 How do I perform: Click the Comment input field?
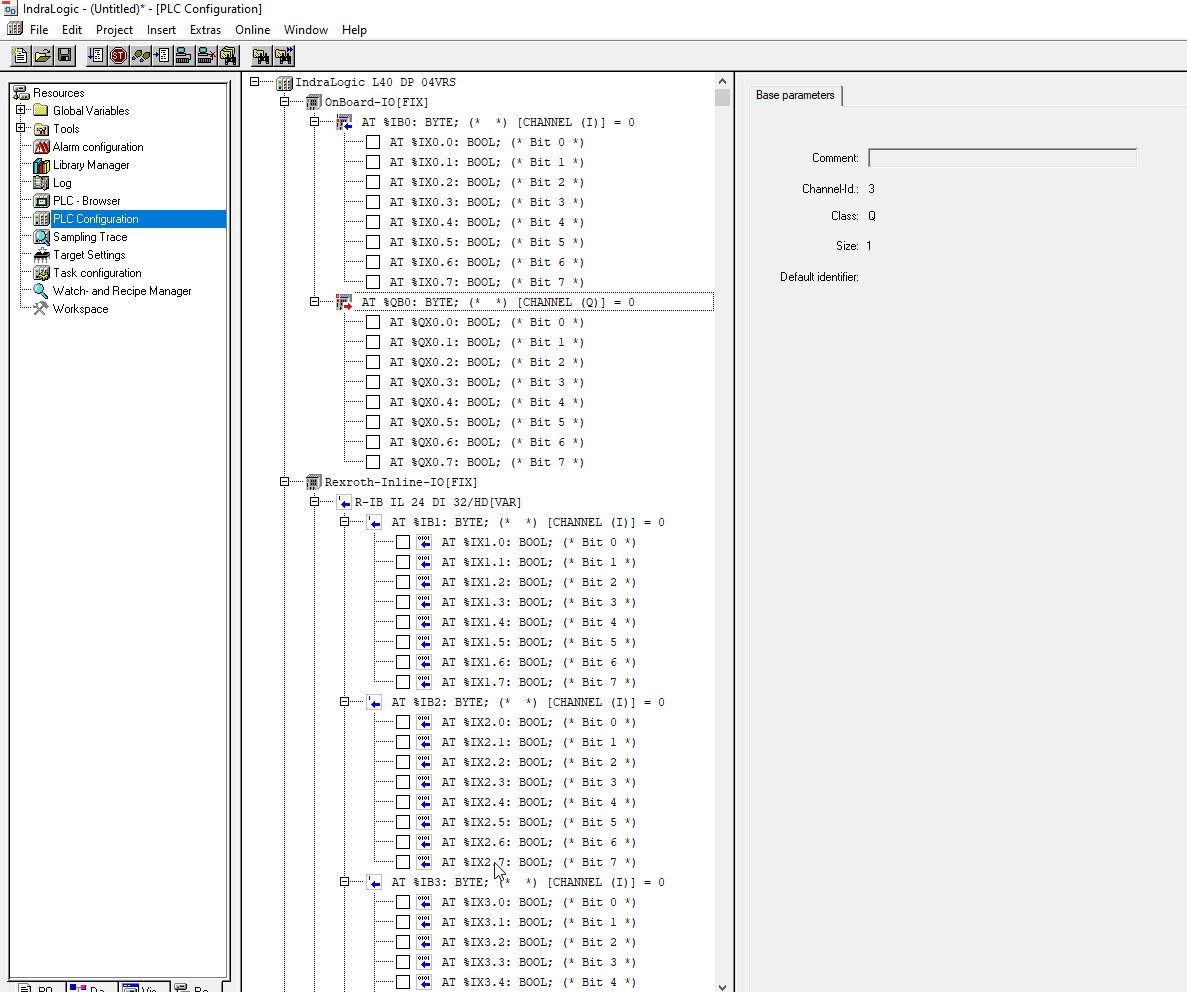1002,158
